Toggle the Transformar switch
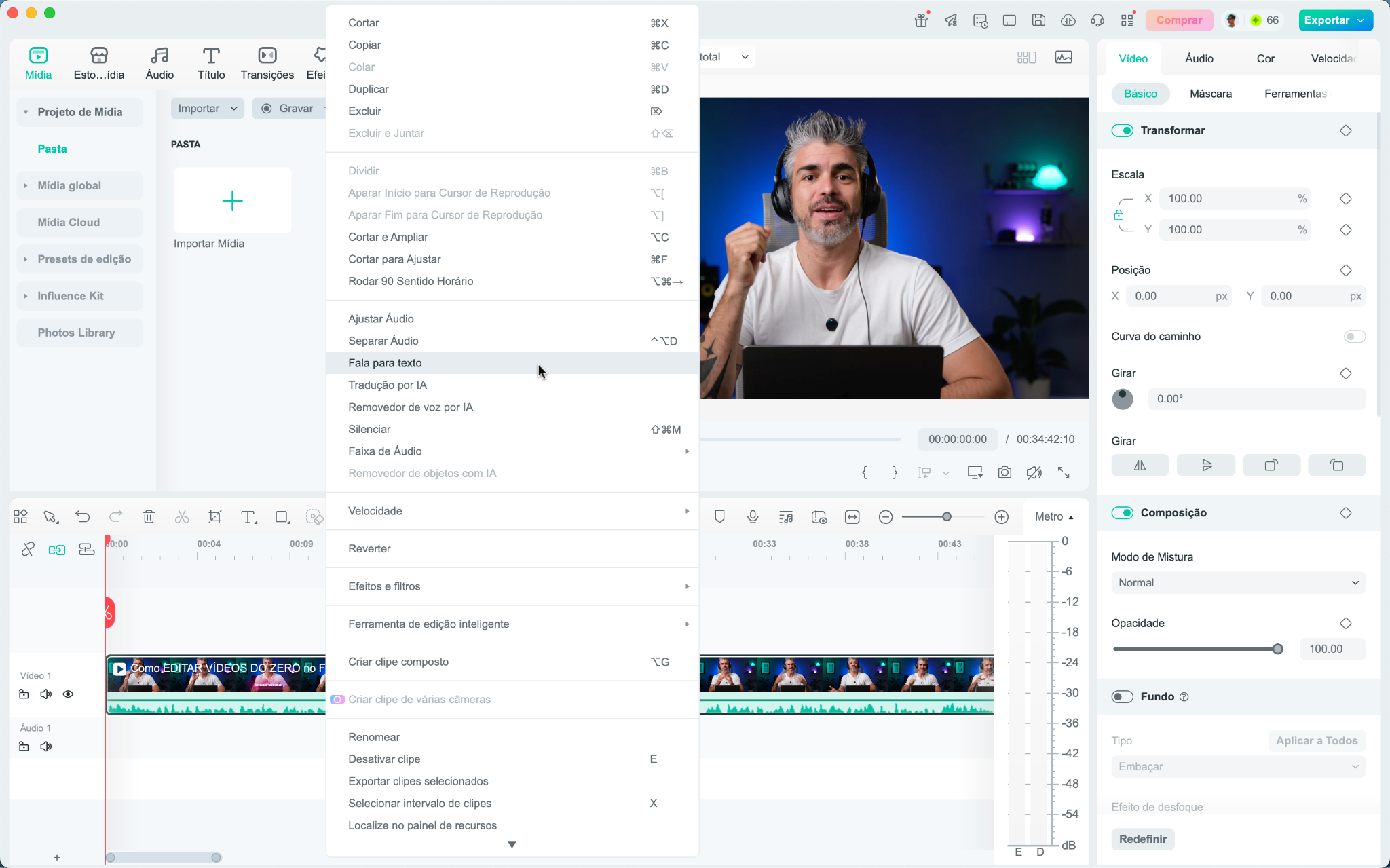This screenshot has width=1390, height=868. tap(1123, 130)
